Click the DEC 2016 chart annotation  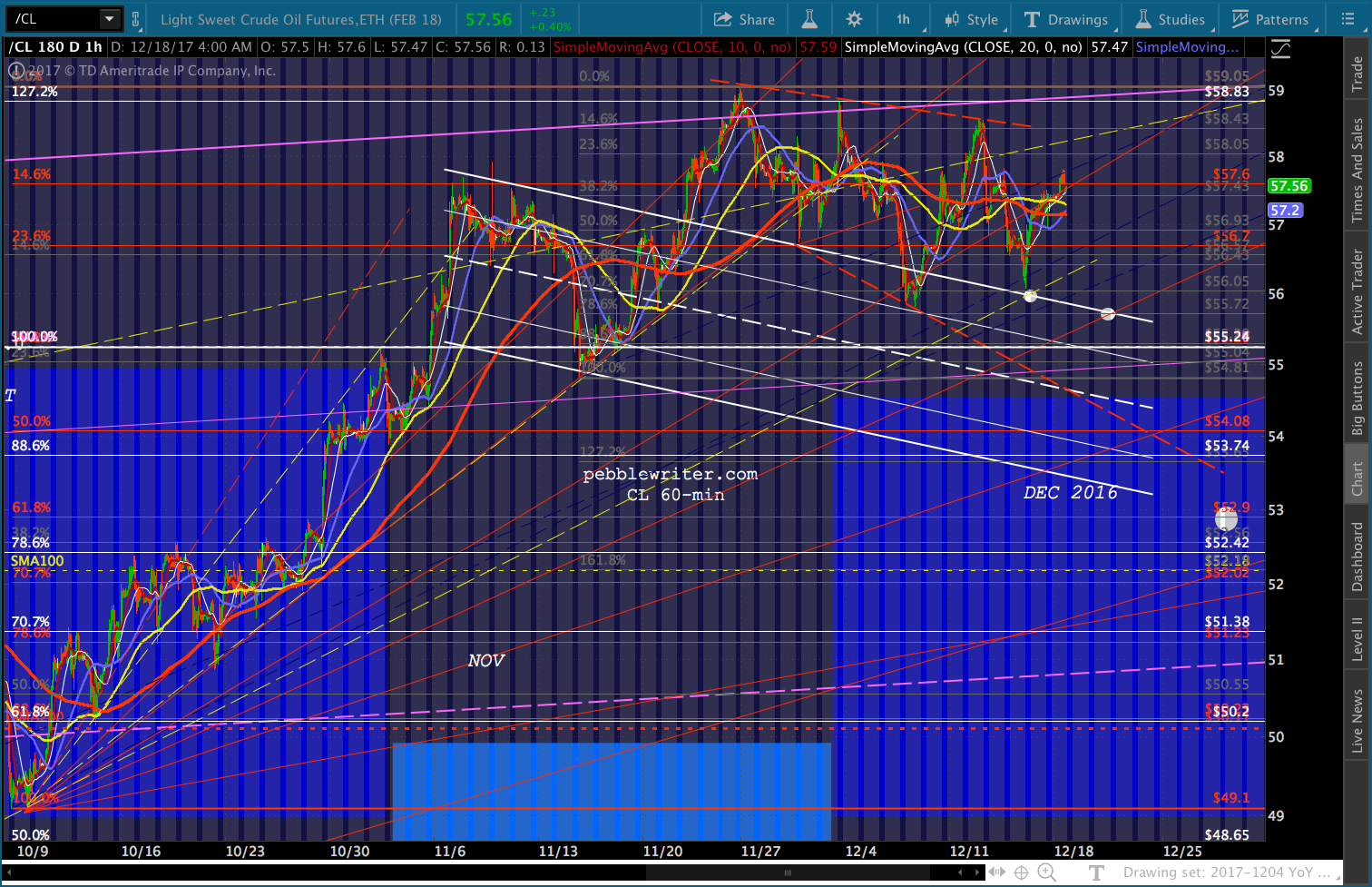[x=1071, y=492]
